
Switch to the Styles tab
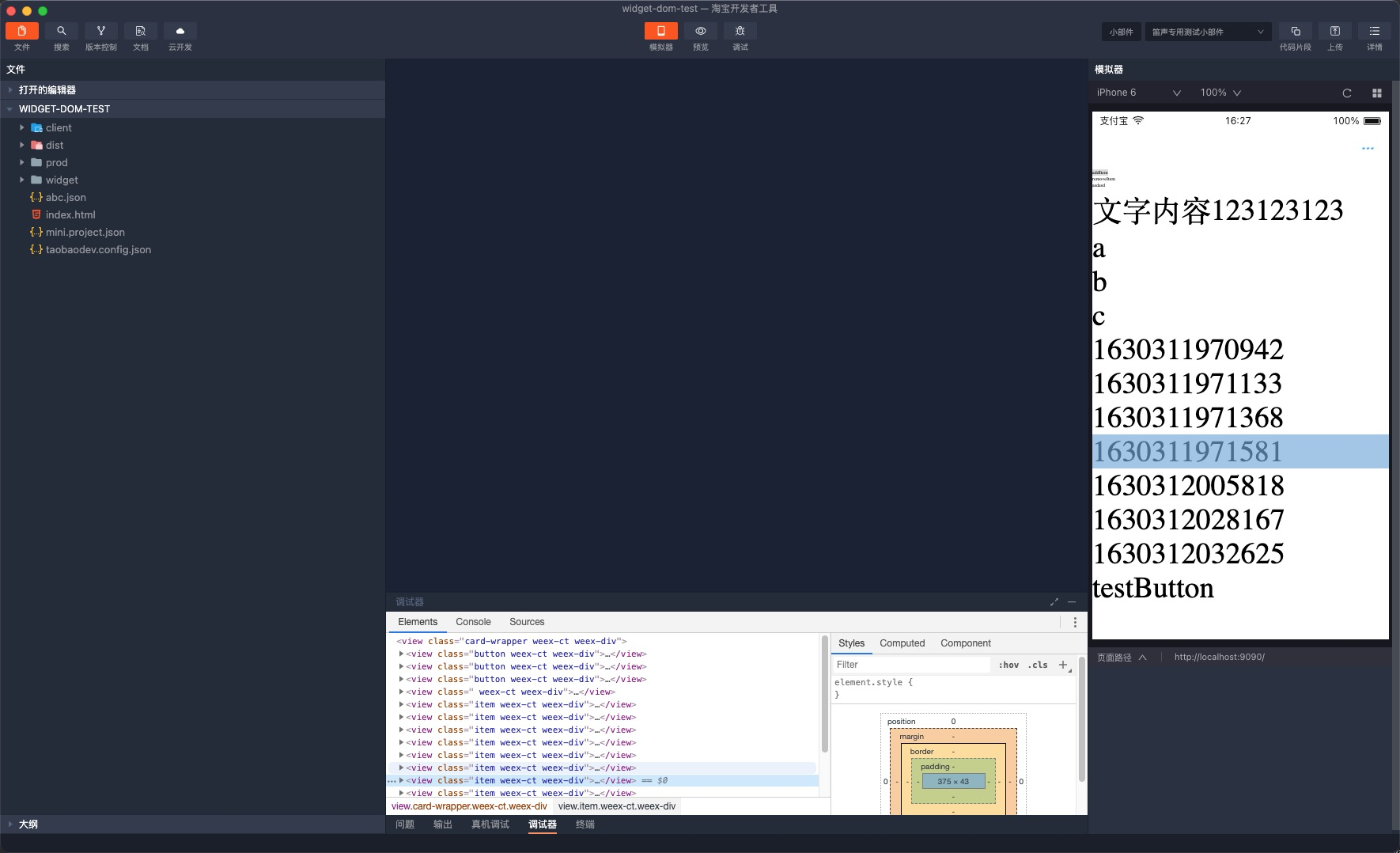(852, 643)
